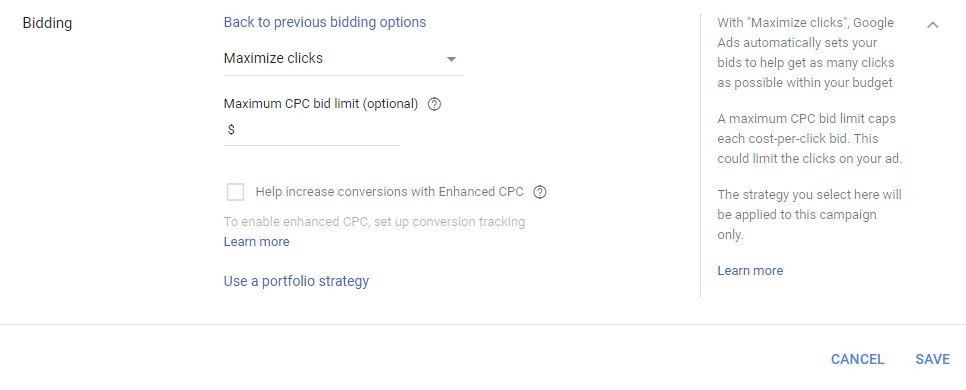
Task: Click the 'applied to this campaign only' note
Action: 810,214
